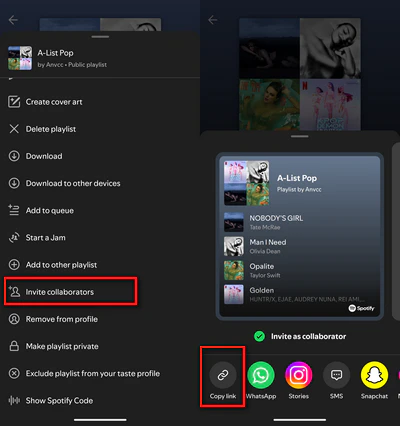400x426 pixels.
Task: Tap the Download arrow circle icon
Action: pyautogui.click(x=14, y=156)
